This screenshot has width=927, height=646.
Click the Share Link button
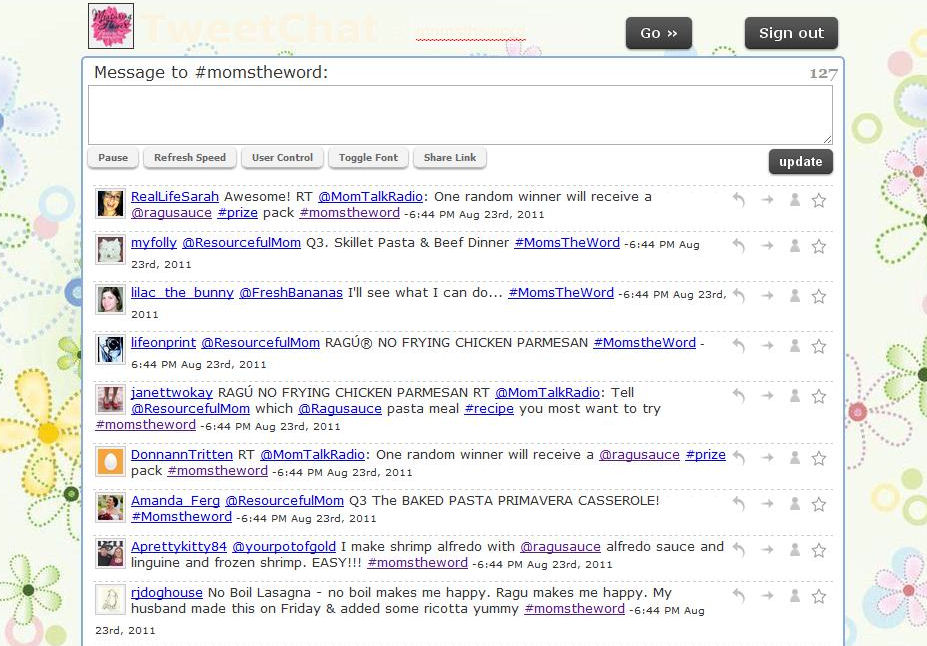pos(450,158)
